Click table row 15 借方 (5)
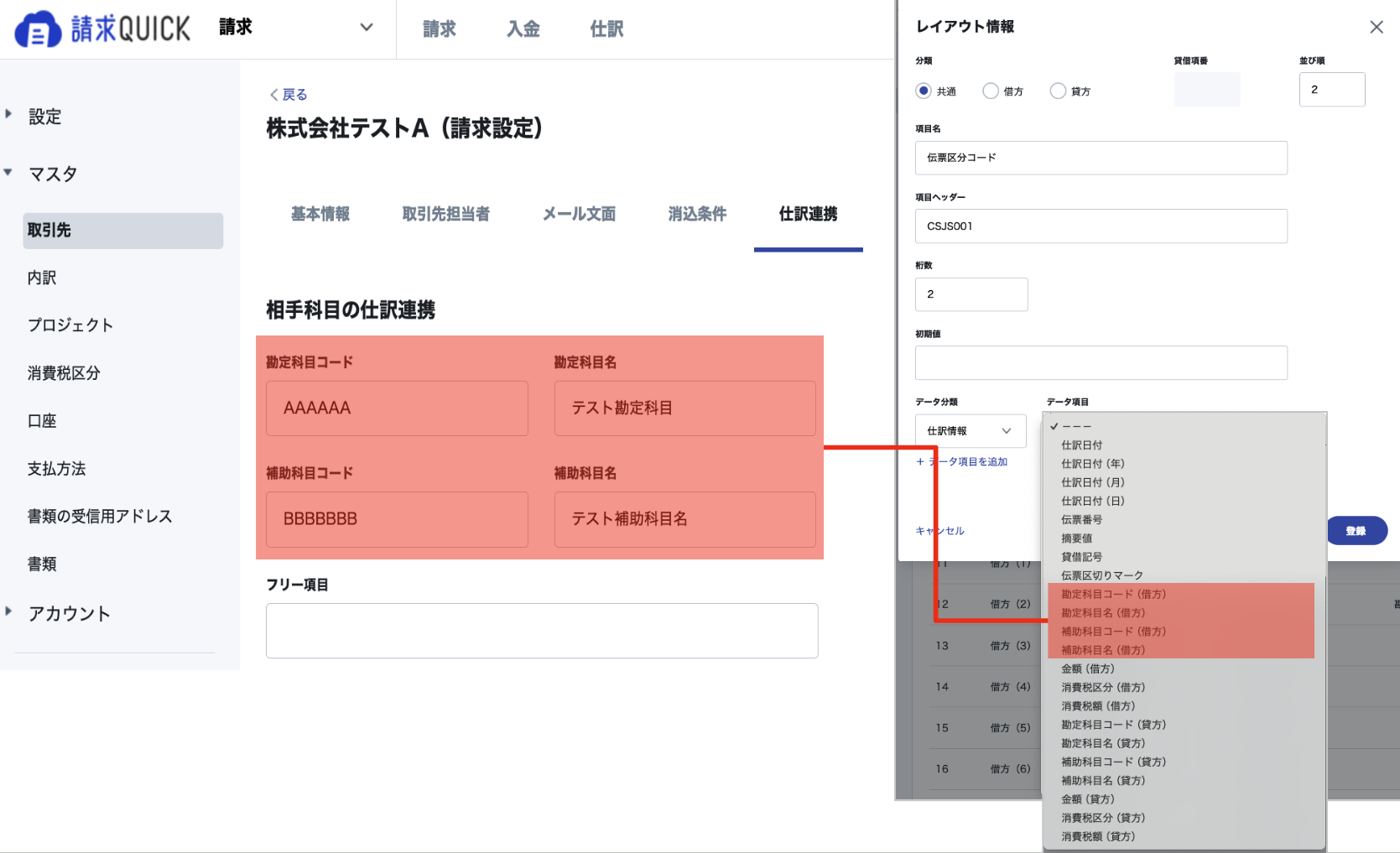The image size is (1400, 853). click(x=983, y=728)
